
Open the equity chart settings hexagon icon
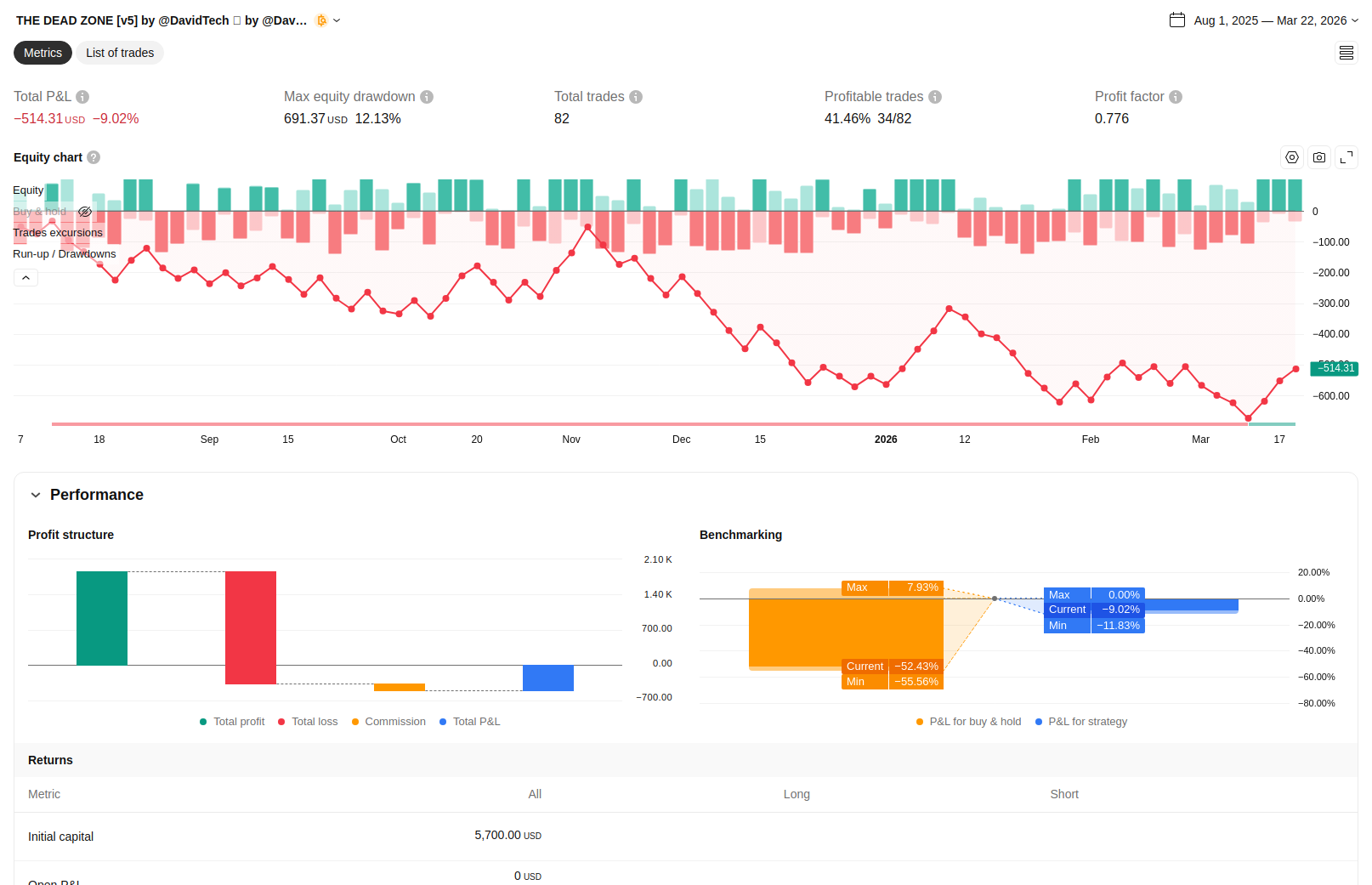[1292, 157]
